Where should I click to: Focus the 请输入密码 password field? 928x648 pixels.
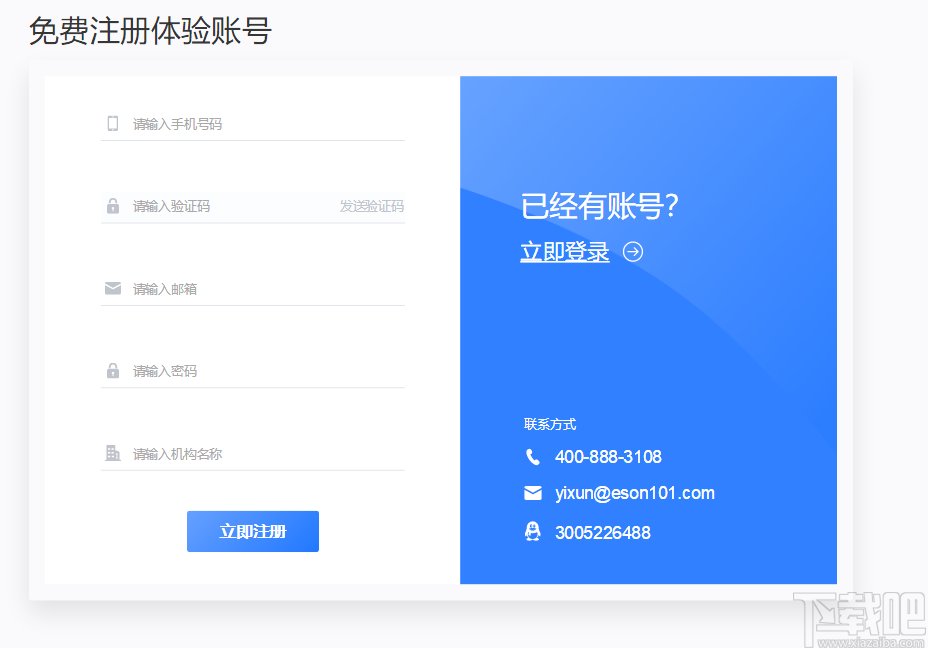[x=253, y=371]
